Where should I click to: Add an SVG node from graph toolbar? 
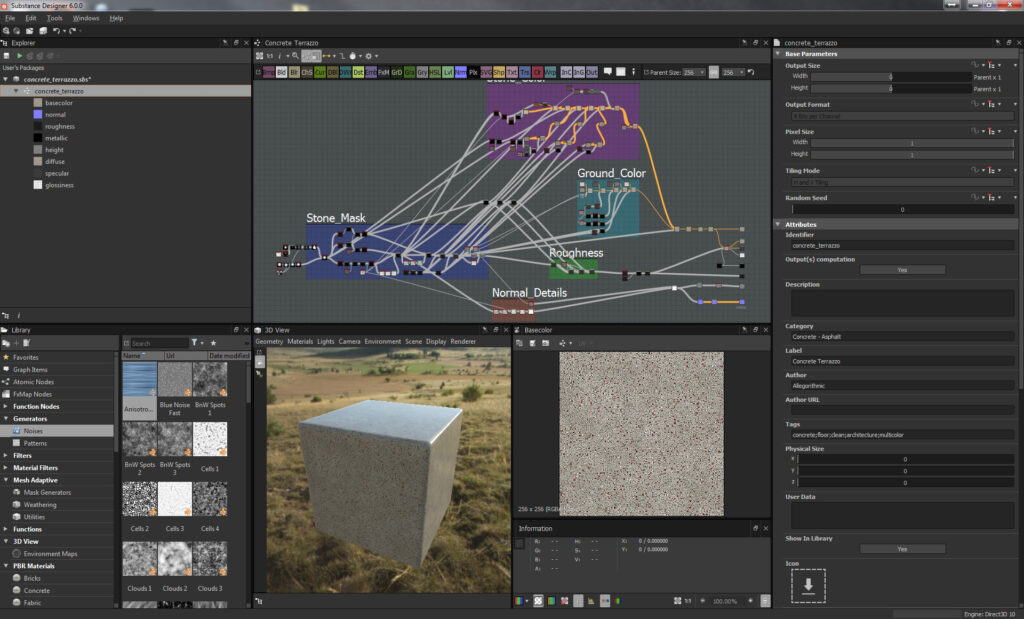(x=487, y=72)
